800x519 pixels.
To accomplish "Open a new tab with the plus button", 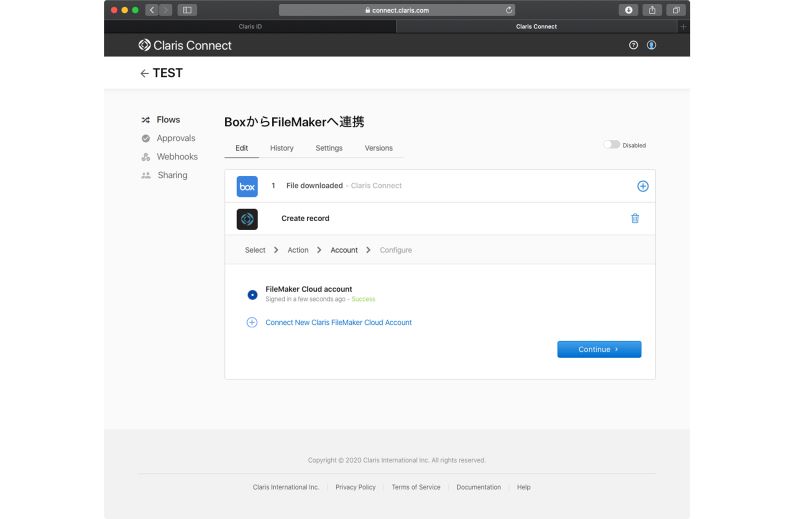I will coord(683,27).
